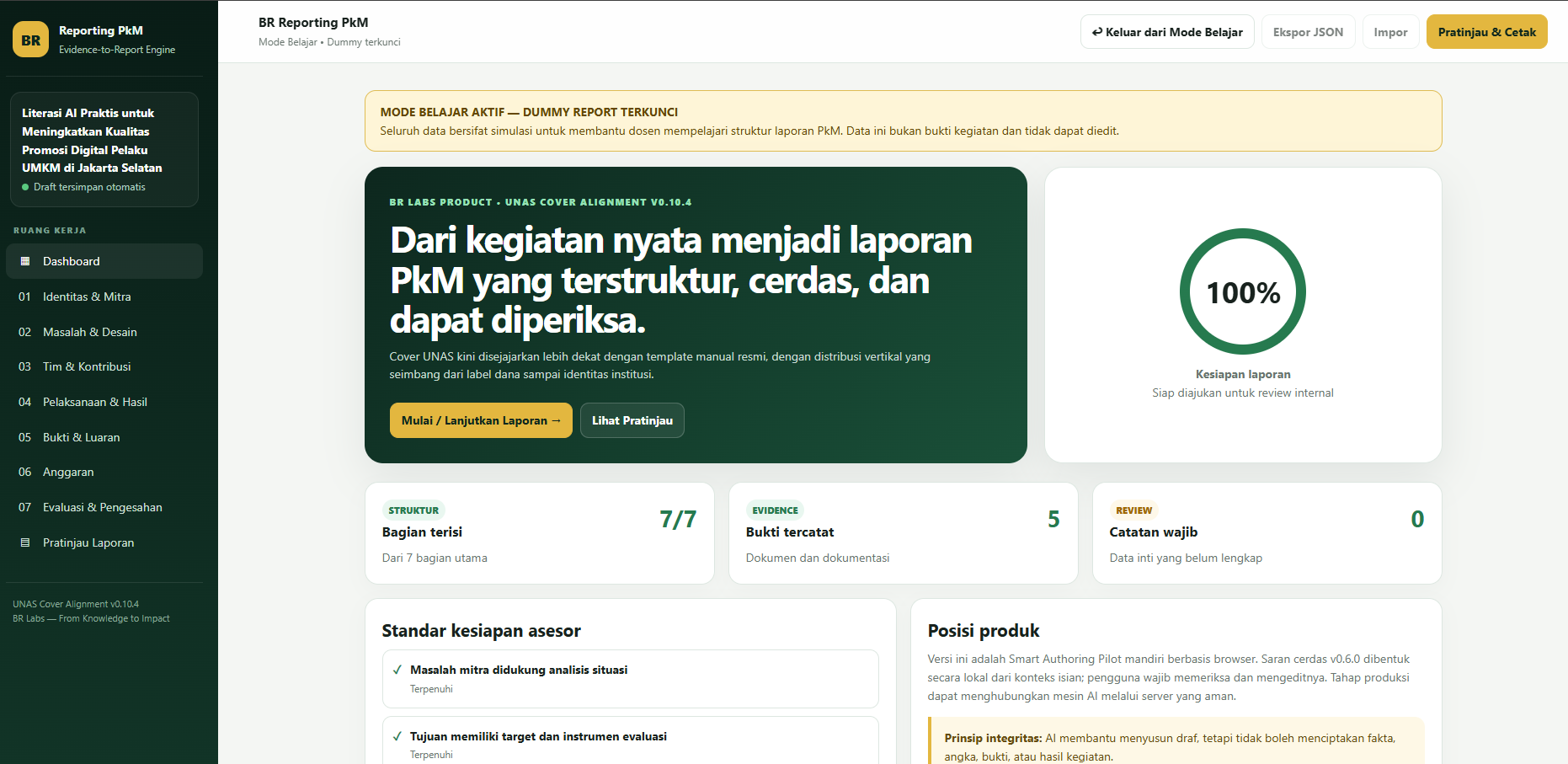Click Mode Belajar • Dummy terkunci subtitle

pos(329,42)
